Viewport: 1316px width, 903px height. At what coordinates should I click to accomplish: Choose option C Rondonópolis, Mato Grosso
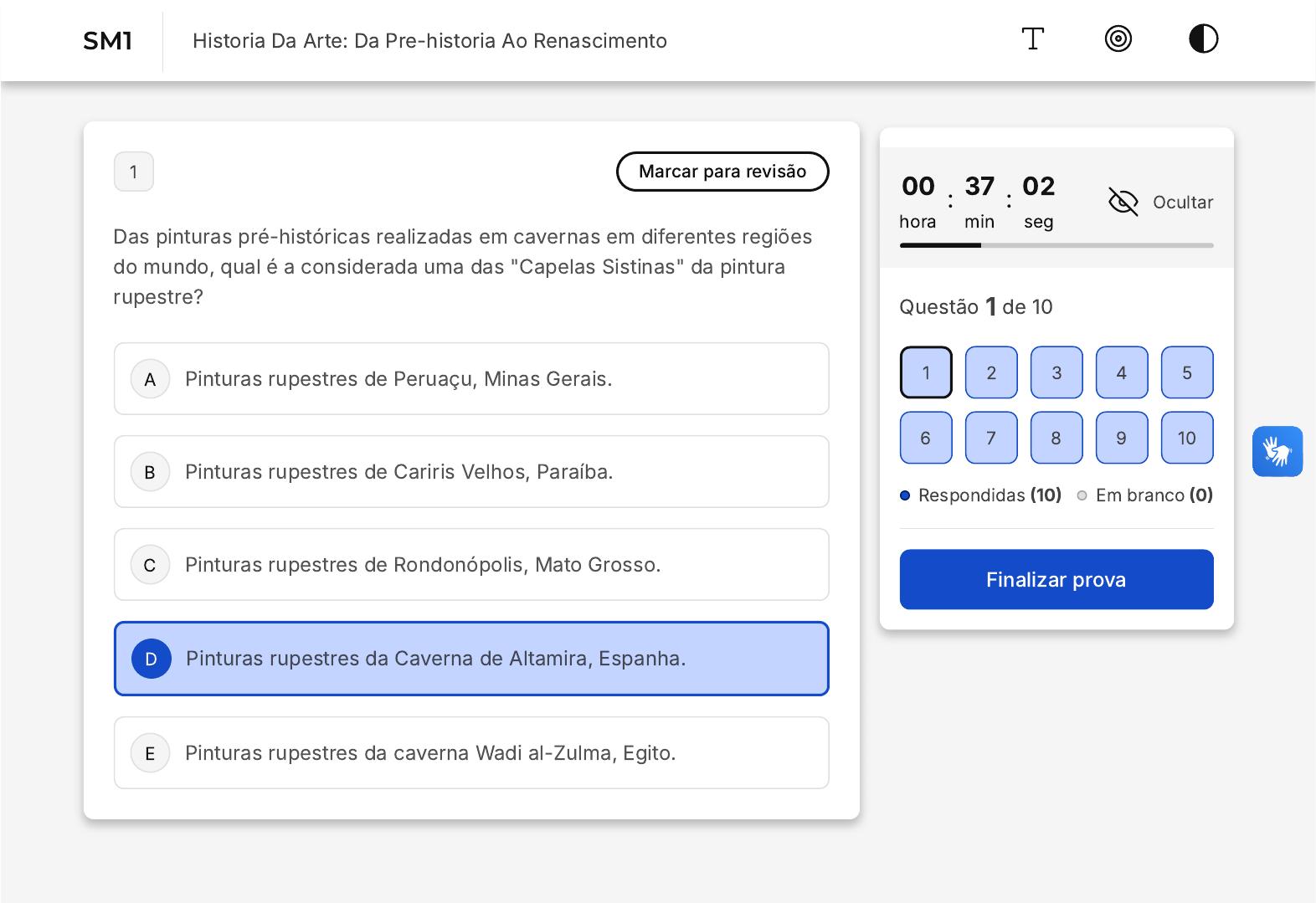pos(471,565)
